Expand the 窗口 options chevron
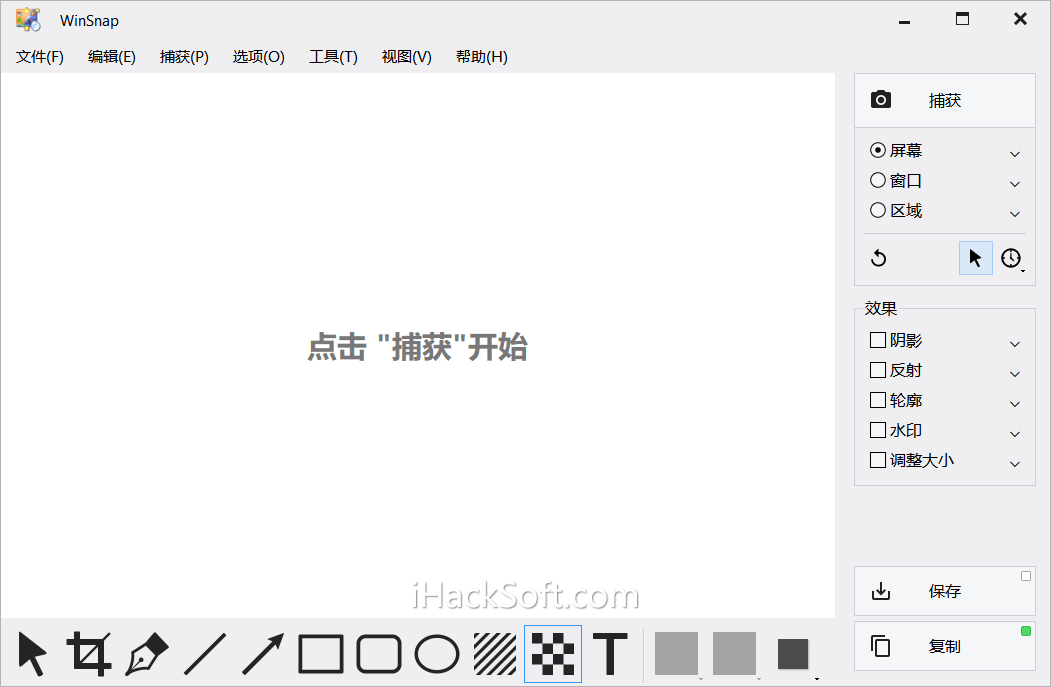 pyautogui.click(x=1015, y=184)
